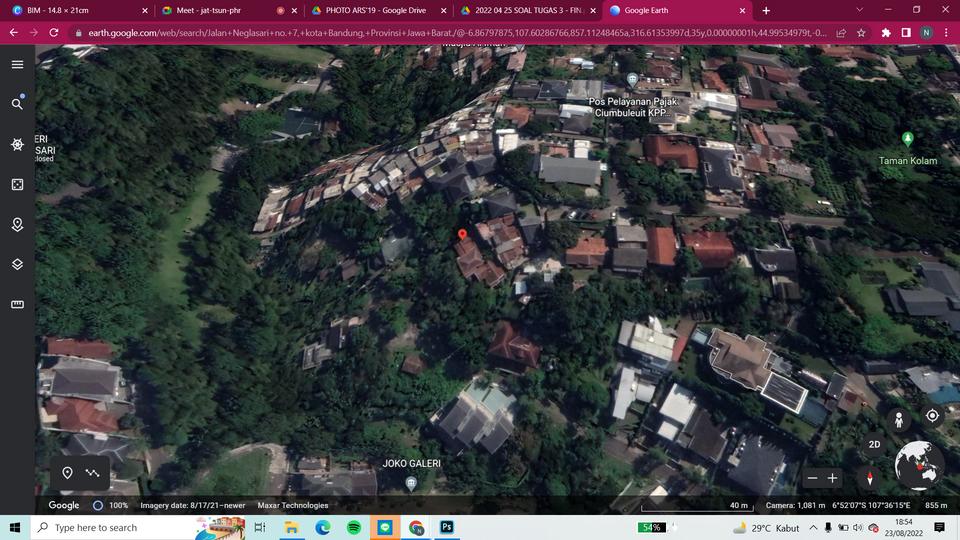
Task: Open Chrome three-dot menu
Action: [946, 32]
